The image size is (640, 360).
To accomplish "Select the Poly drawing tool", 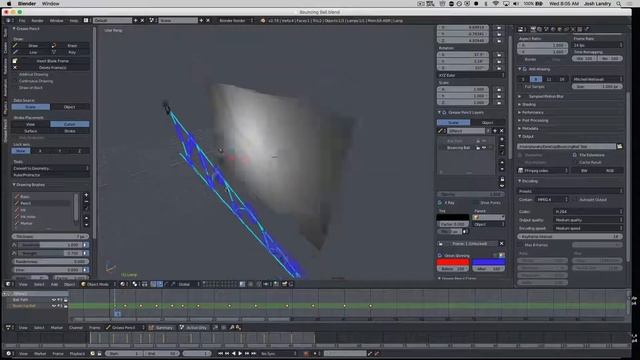I will click(x=70, y=52).
